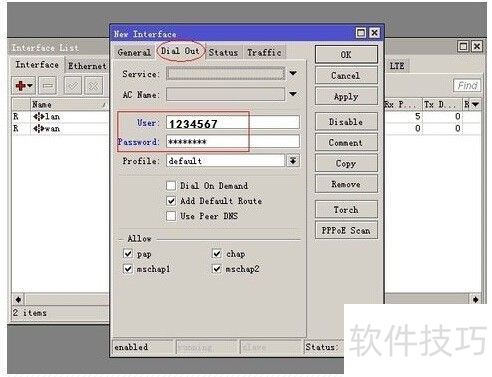Click the OK button
The image size is (492, 377).
[346, 55]
